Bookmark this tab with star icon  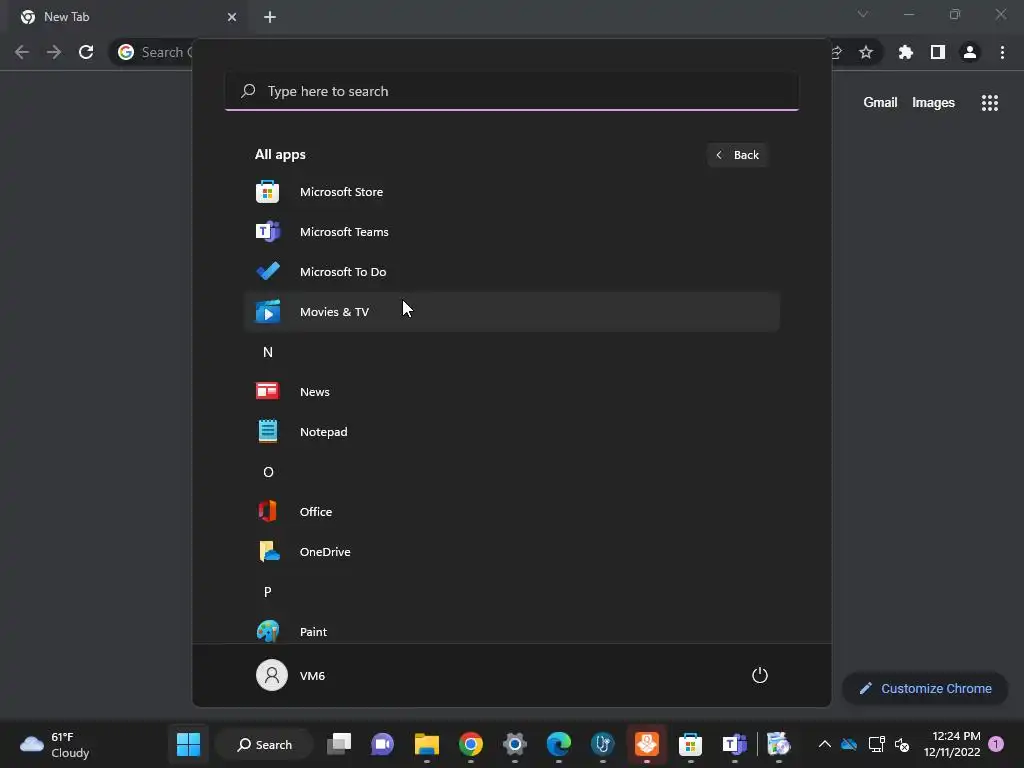point(866,52)
